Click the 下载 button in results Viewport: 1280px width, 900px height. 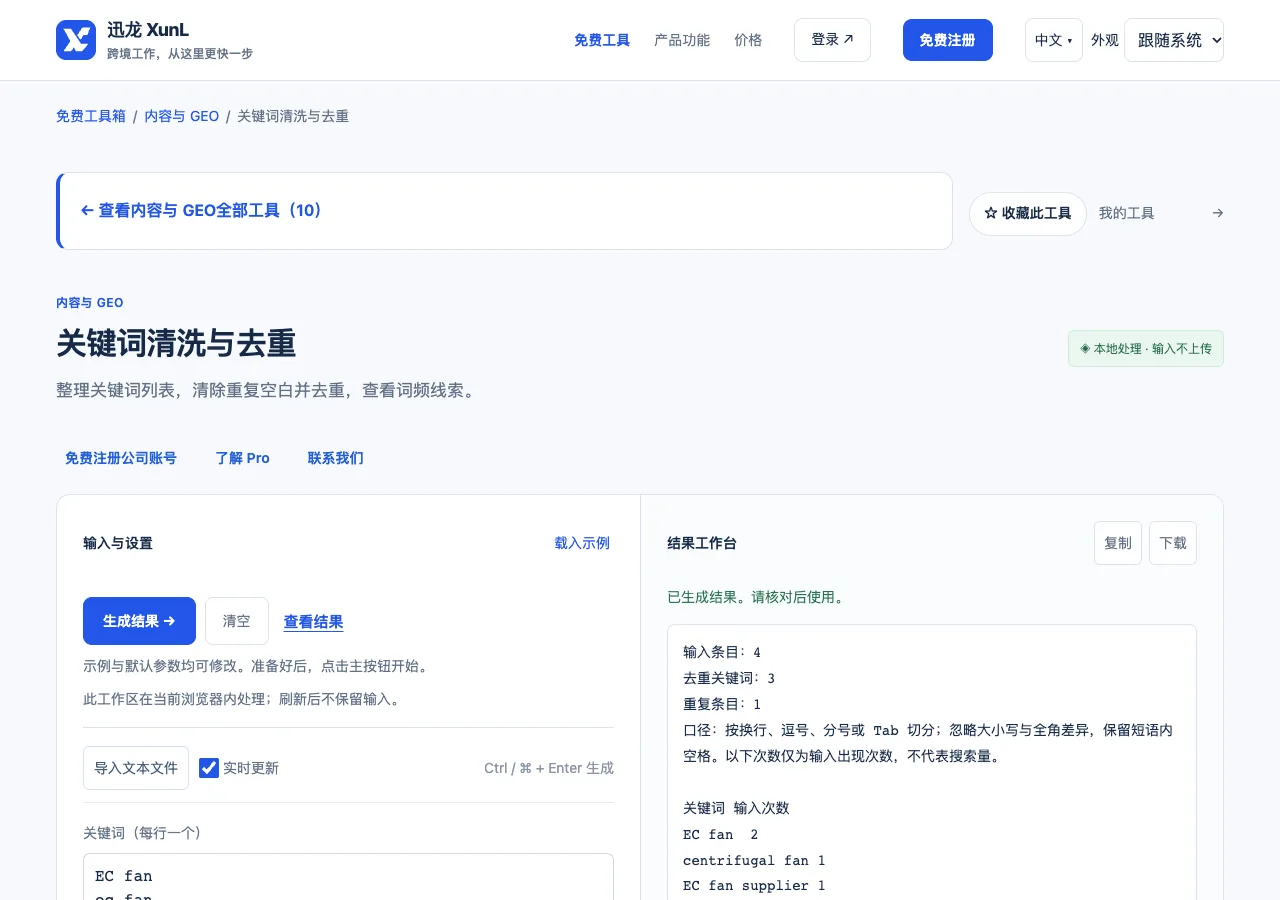click(x=1173, y=543)
